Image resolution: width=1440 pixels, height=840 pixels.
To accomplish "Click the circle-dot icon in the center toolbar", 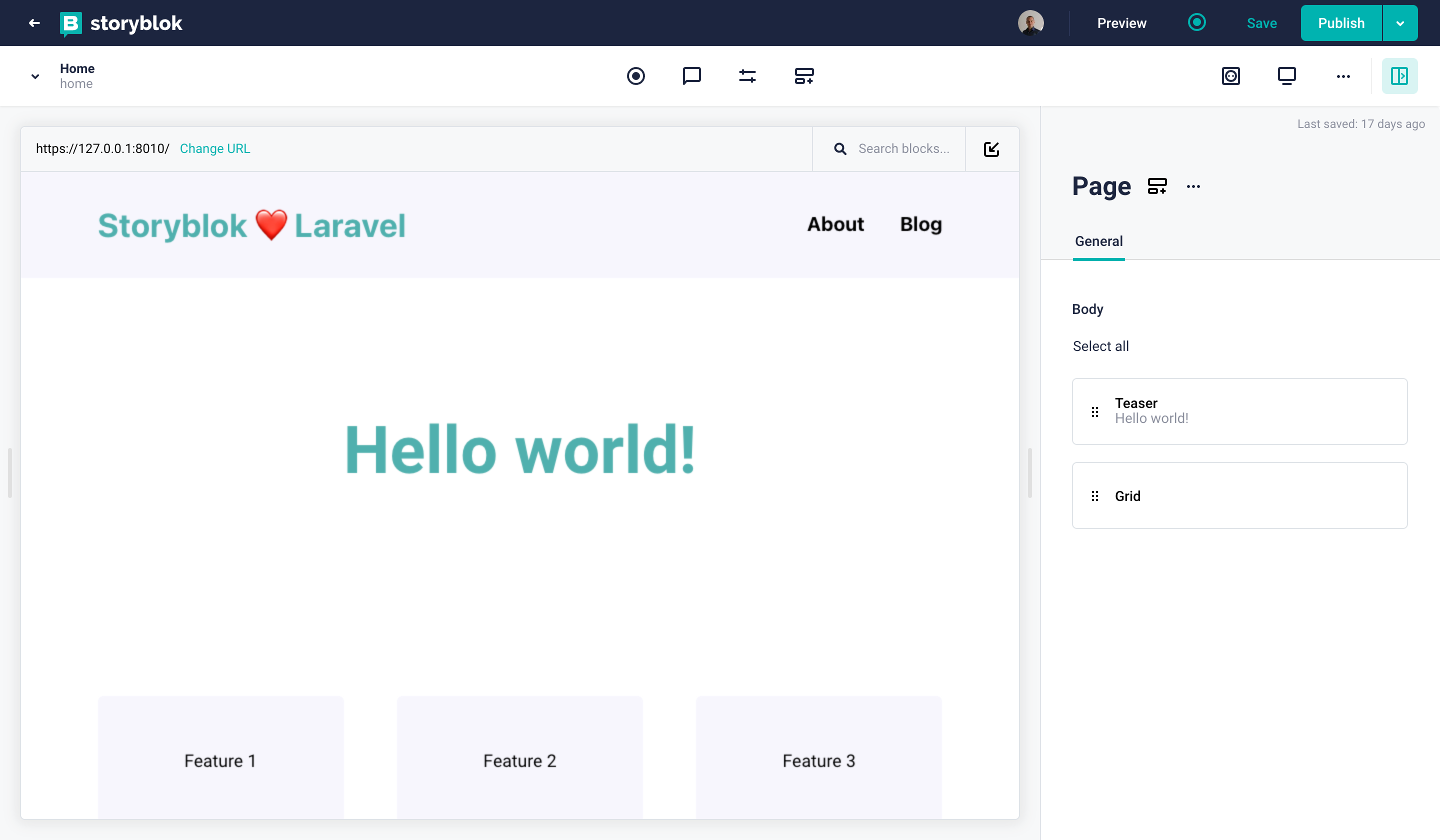I will tap(635, 76).
